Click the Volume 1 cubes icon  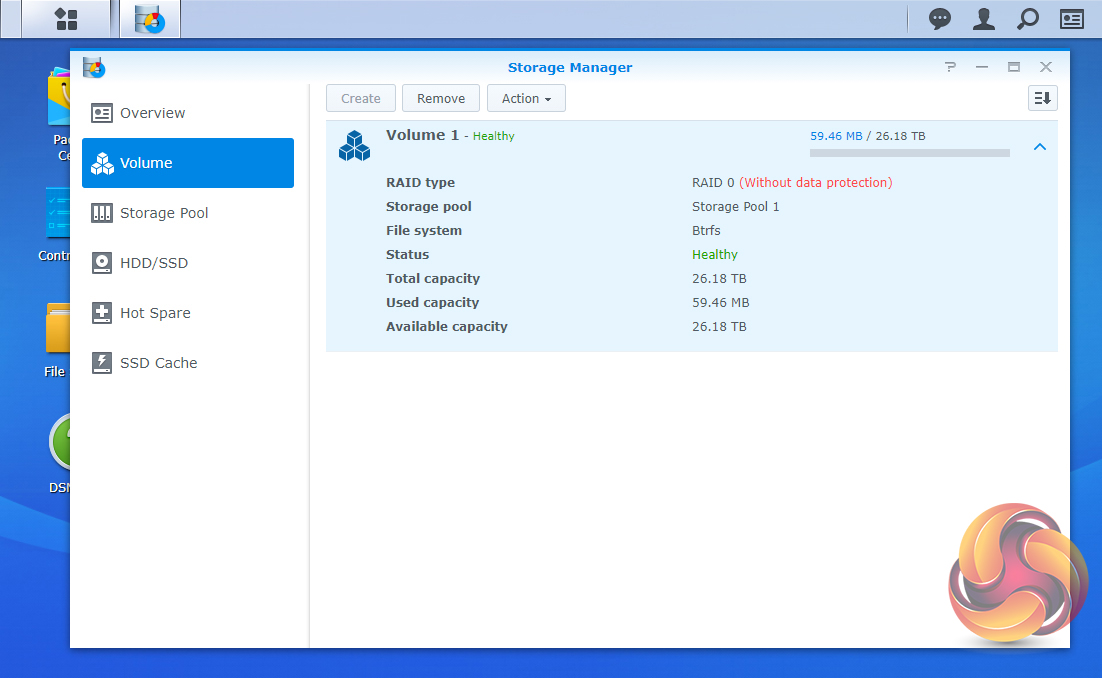coord(354,146)
